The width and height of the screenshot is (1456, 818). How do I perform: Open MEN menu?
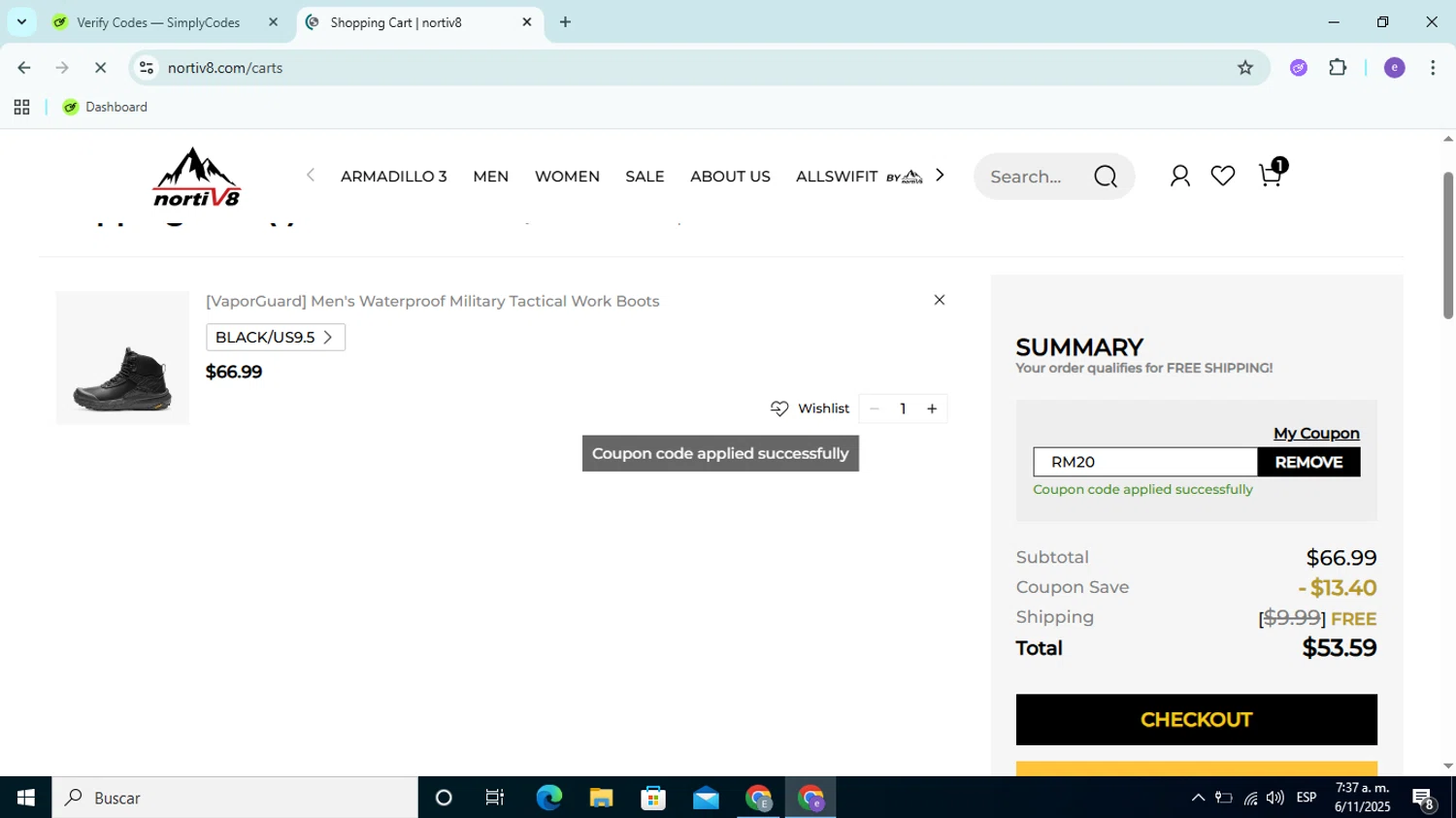point(490,177)
